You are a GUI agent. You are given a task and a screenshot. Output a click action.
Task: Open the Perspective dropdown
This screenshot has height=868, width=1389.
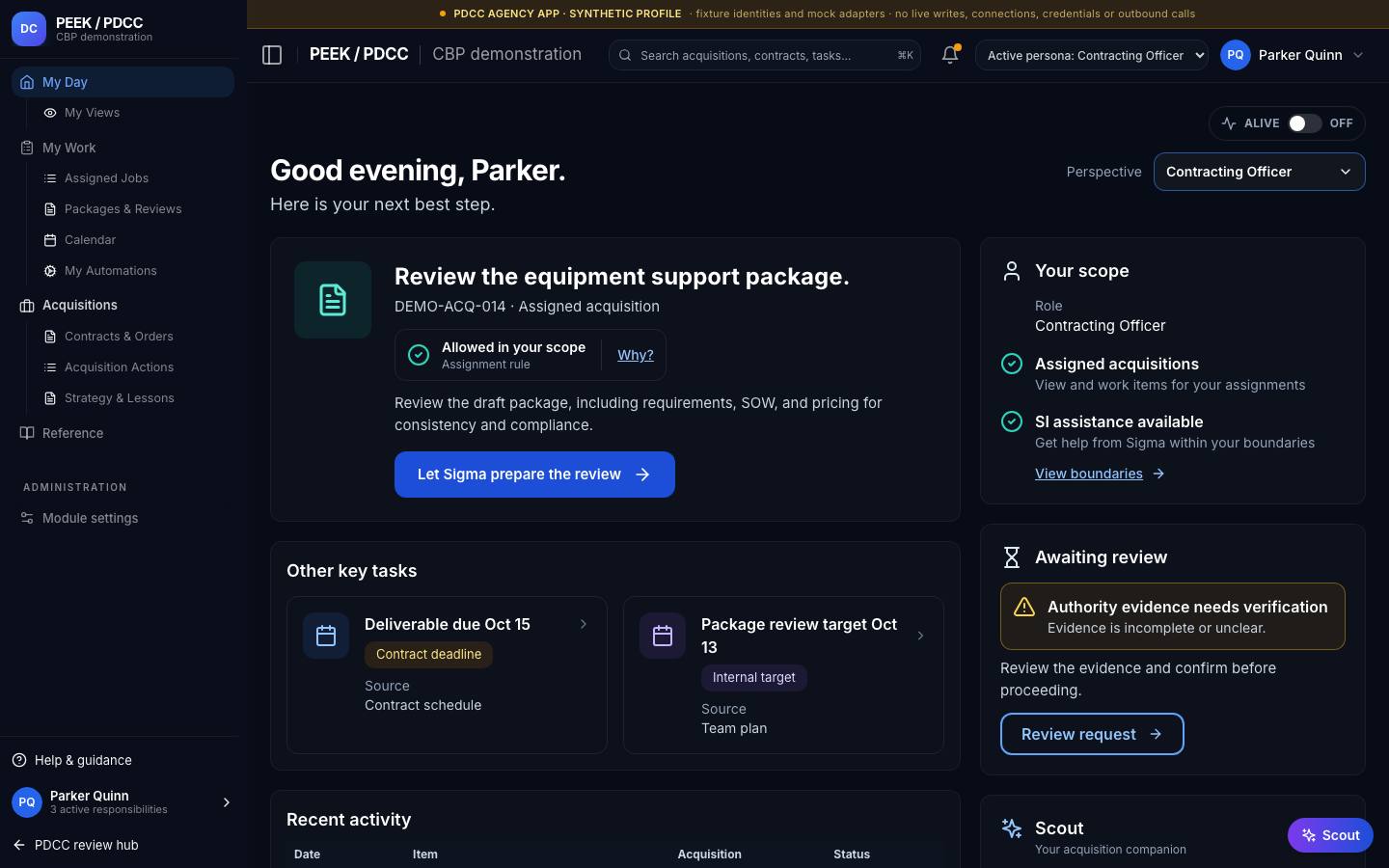point(1259,172)
